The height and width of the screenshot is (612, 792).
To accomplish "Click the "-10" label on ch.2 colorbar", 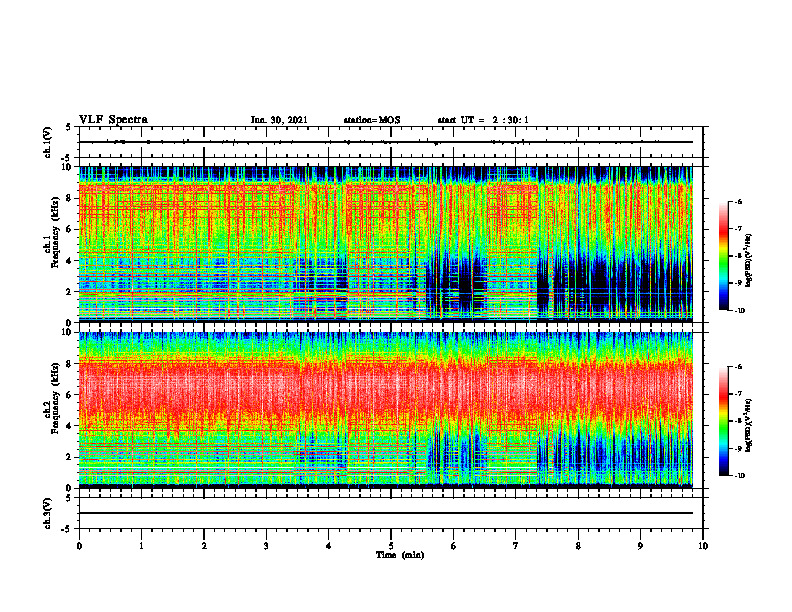I will (740, 475).
